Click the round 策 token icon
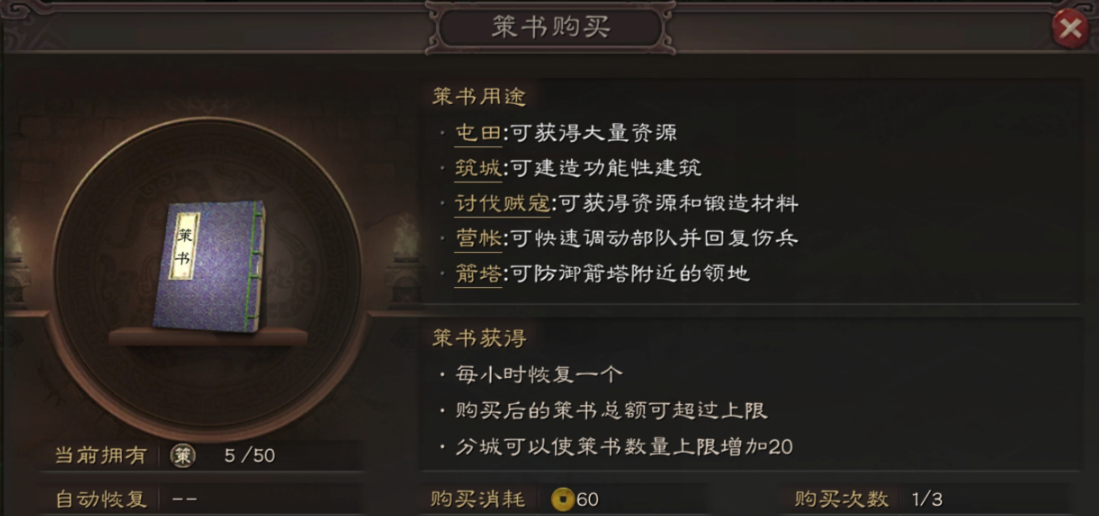 click(x=183, y=456)
